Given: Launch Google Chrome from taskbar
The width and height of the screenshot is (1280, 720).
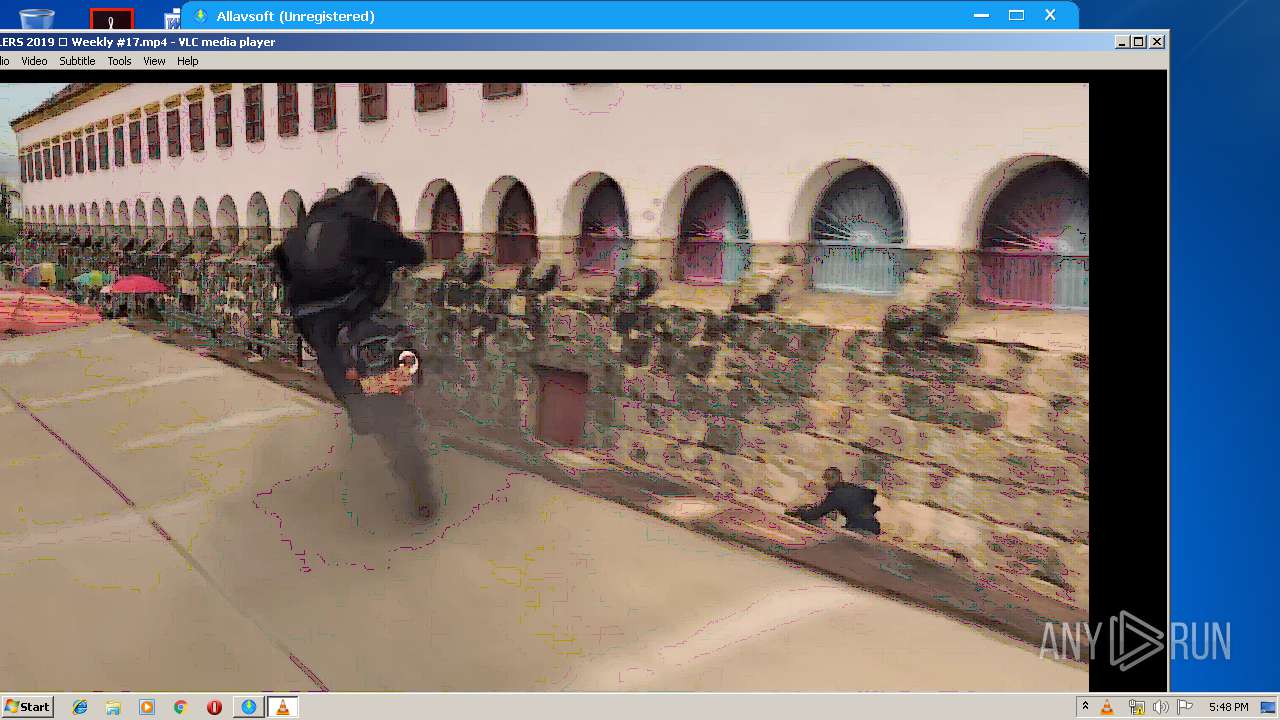Looking at the screenshot, I should click(180, 707).
